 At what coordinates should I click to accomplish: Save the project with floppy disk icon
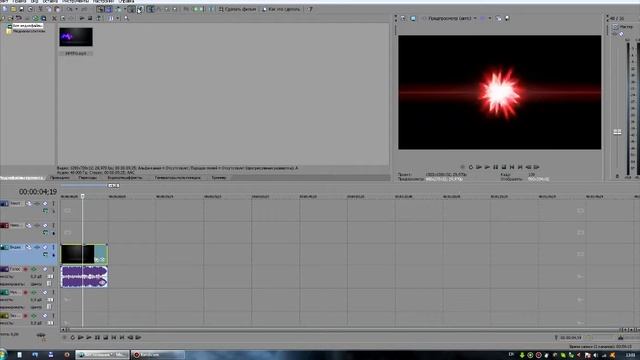(x=21, y=9)
